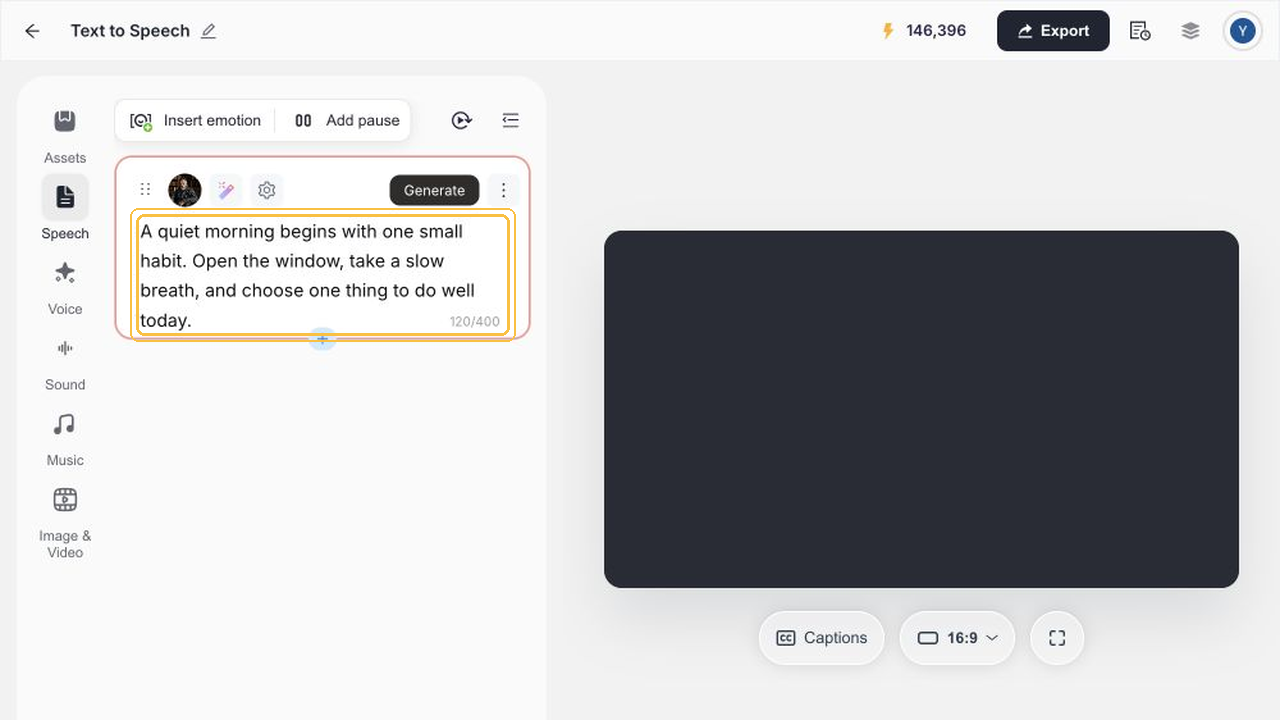Open the Music tab
The image size is (1280, 720).
[x=65, y=437]
